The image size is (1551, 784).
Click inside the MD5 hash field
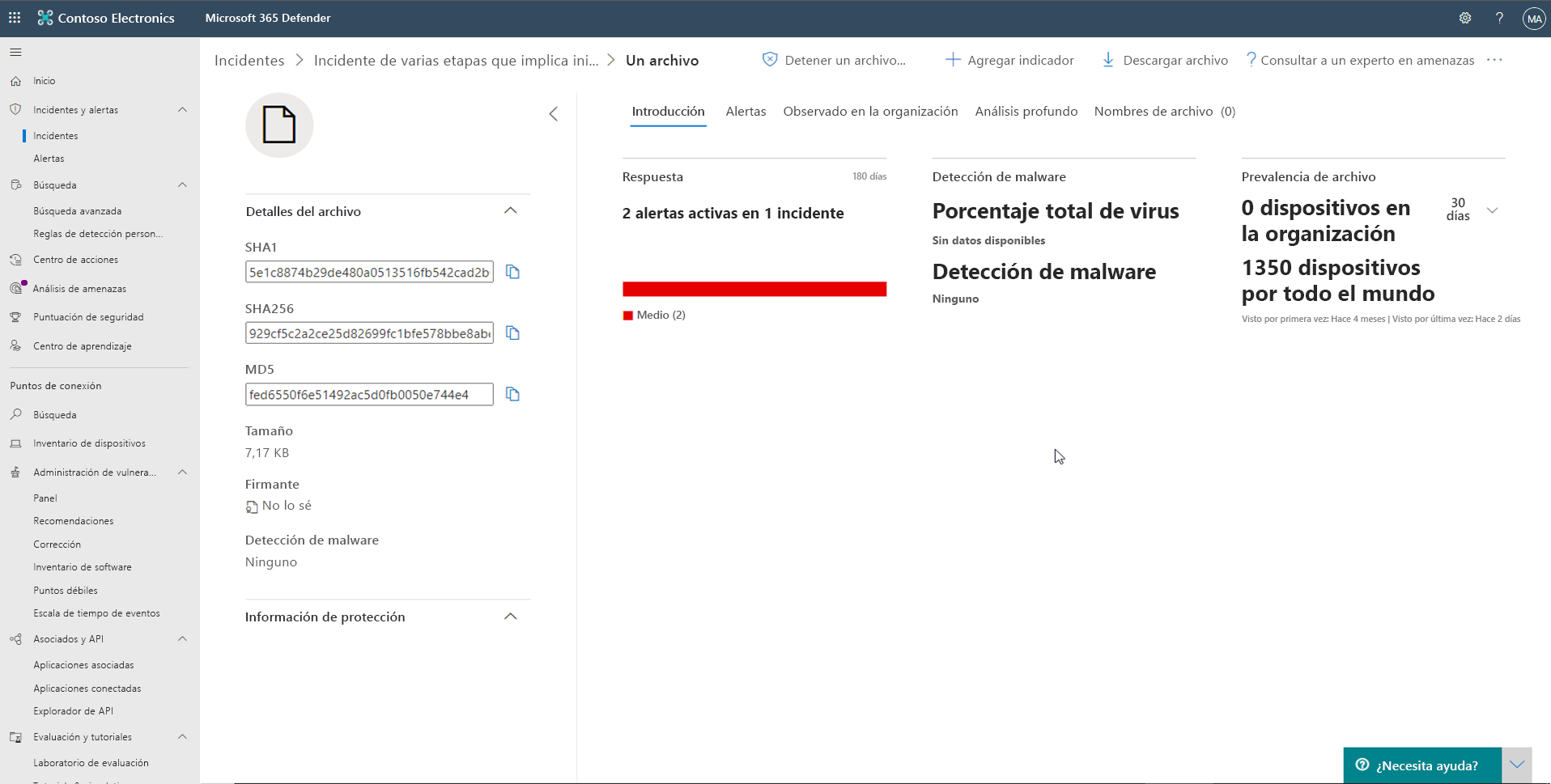369,394
